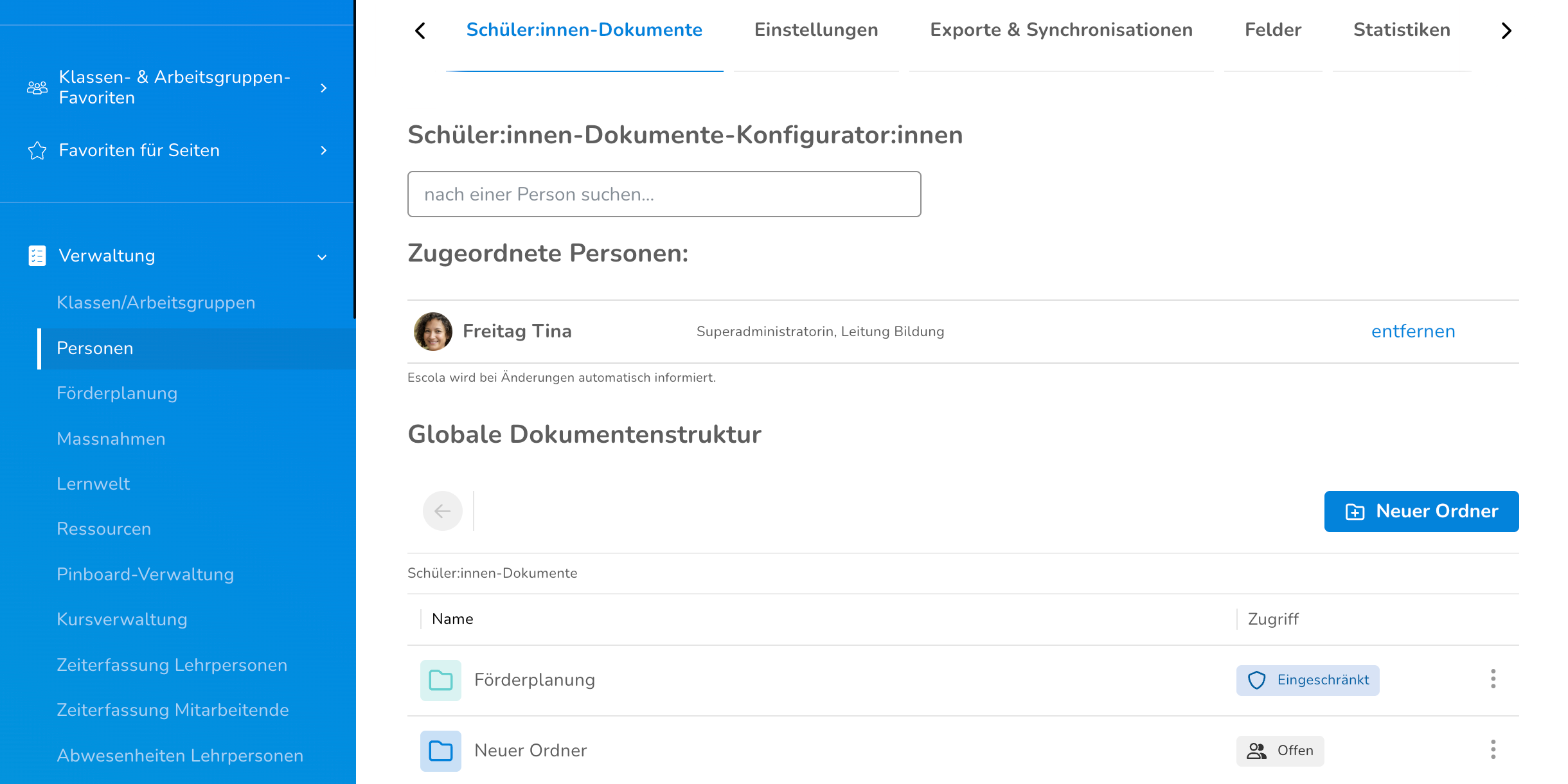Click the Neuer Ordner folder row icon
Viewport: 1568px width, 784px height.
click(441, 751)
